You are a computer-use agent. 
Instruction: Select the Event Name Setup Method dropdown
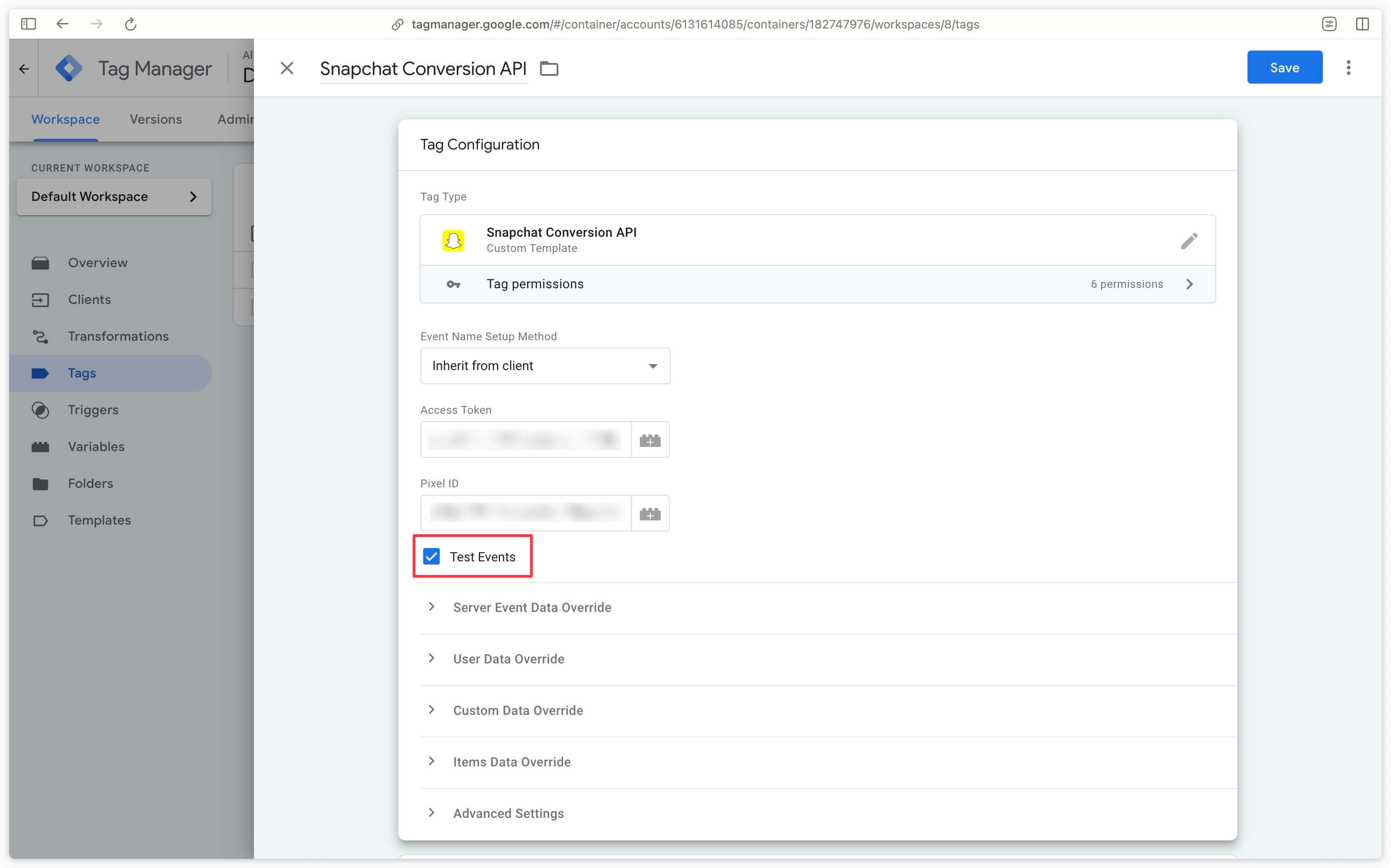[545, 365]
